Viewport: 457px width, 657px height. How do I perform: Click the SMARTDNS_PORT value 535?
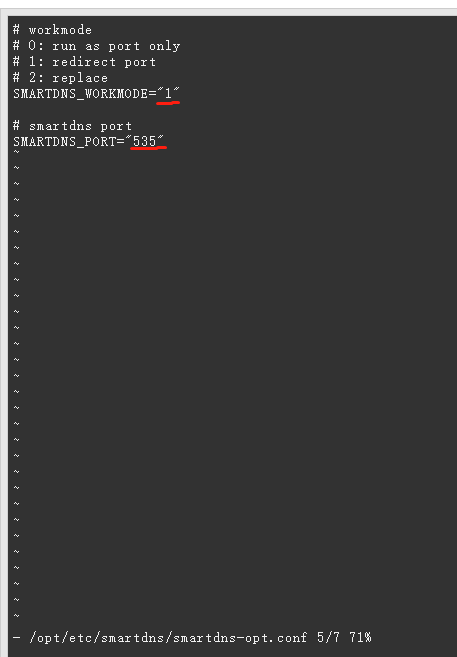[x=144, y=141]
